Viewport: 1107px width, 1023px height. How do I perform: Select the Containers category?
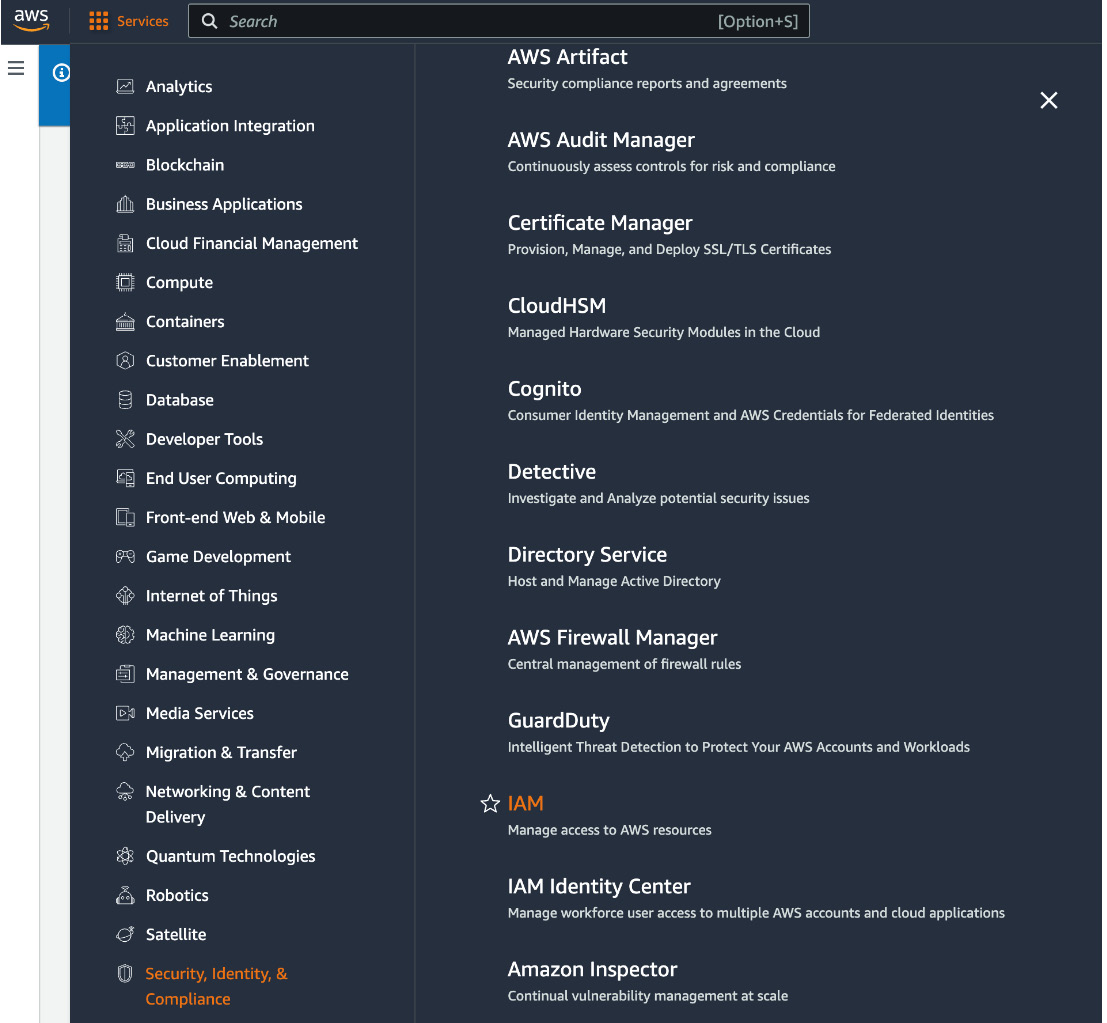pos(185,321)
